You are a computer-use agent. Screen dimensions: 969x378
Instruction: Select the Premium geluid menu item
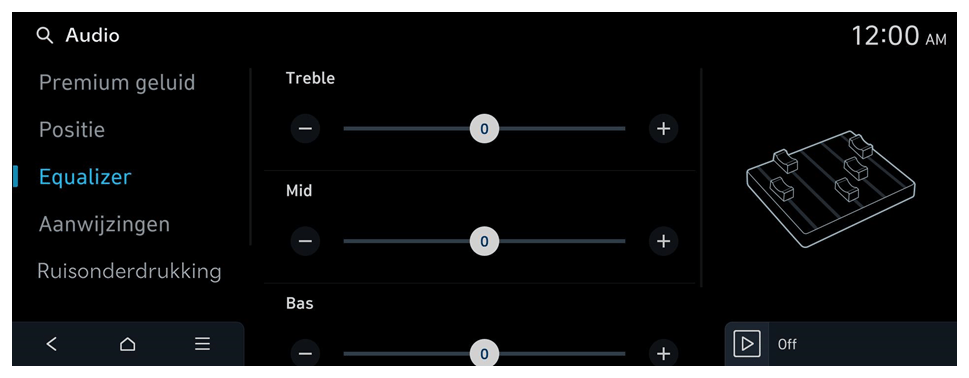pyautogui.click(x=117, y=83)
